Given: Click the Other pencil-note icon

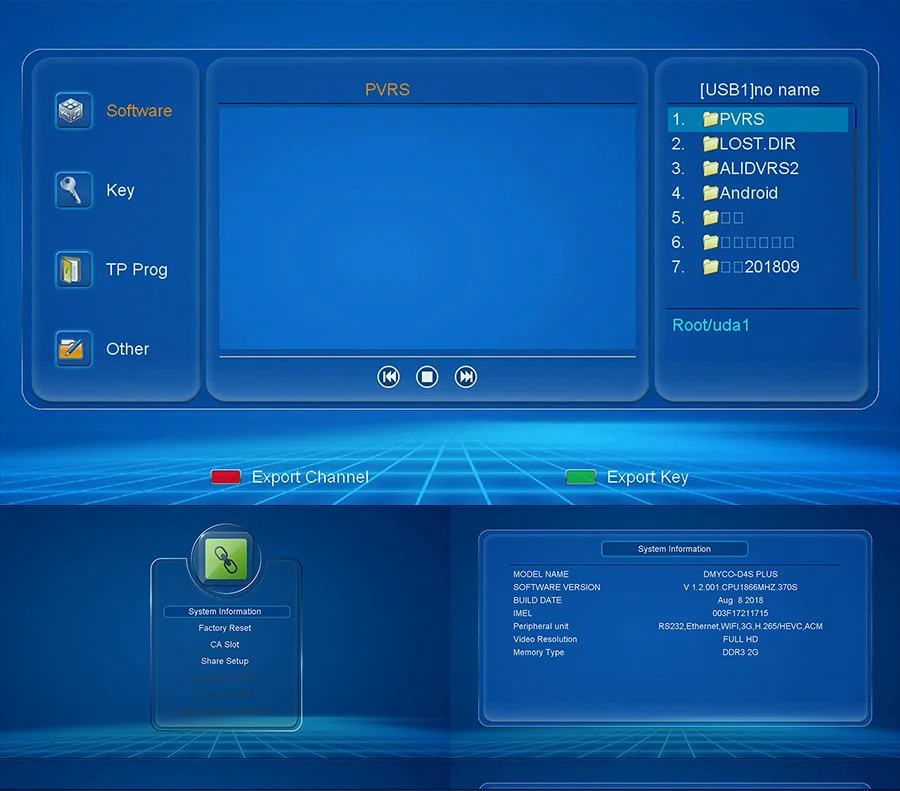Looking at the screenshot, I should click(x=73, y=348).
